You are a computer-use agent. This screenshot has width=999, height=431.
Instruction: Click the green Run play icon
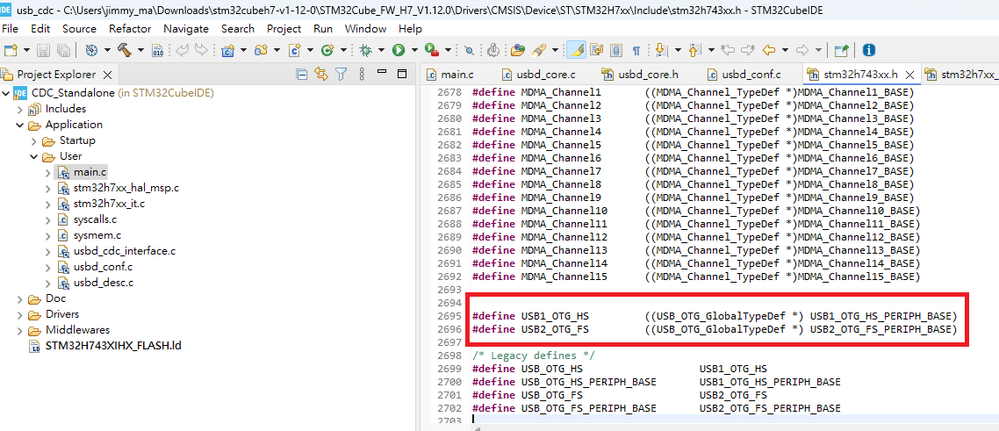point(399,50)
